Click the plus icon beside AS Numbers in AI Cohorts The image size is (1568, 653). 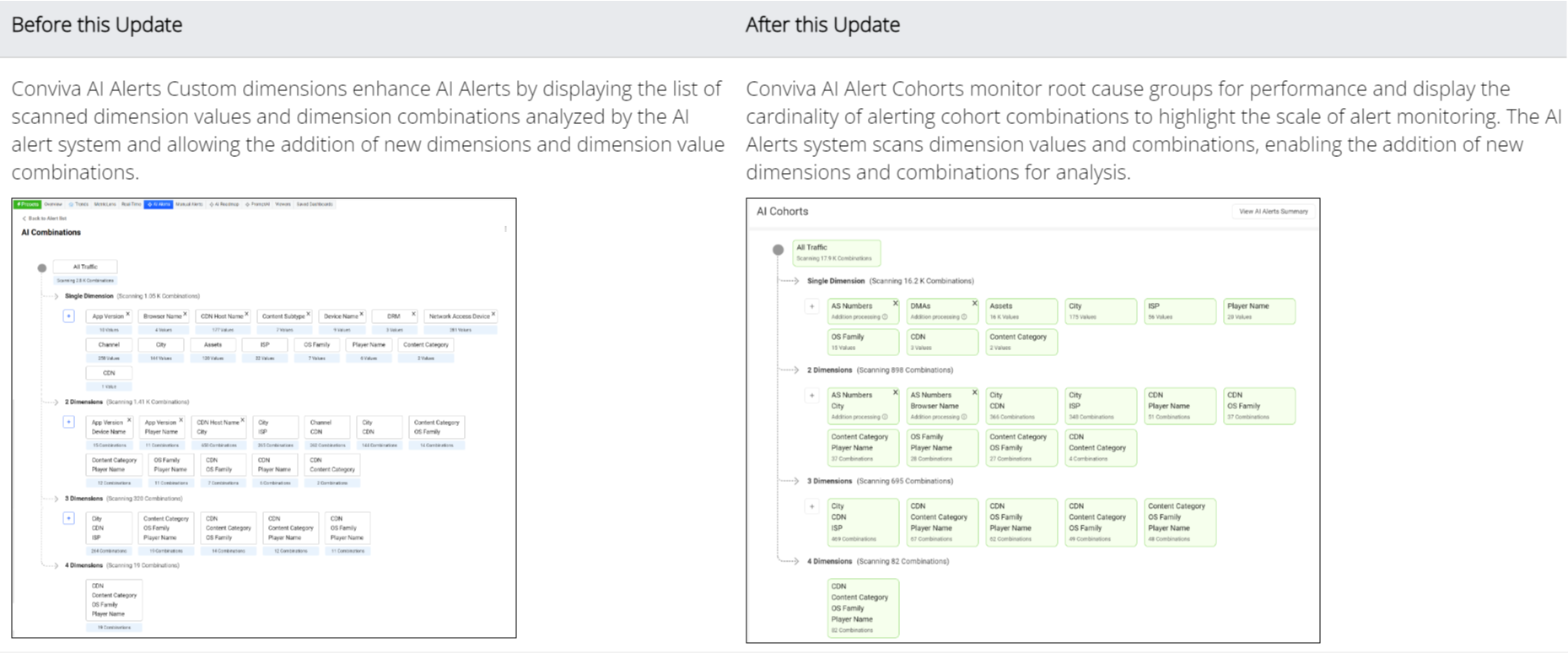coord(811,307)
